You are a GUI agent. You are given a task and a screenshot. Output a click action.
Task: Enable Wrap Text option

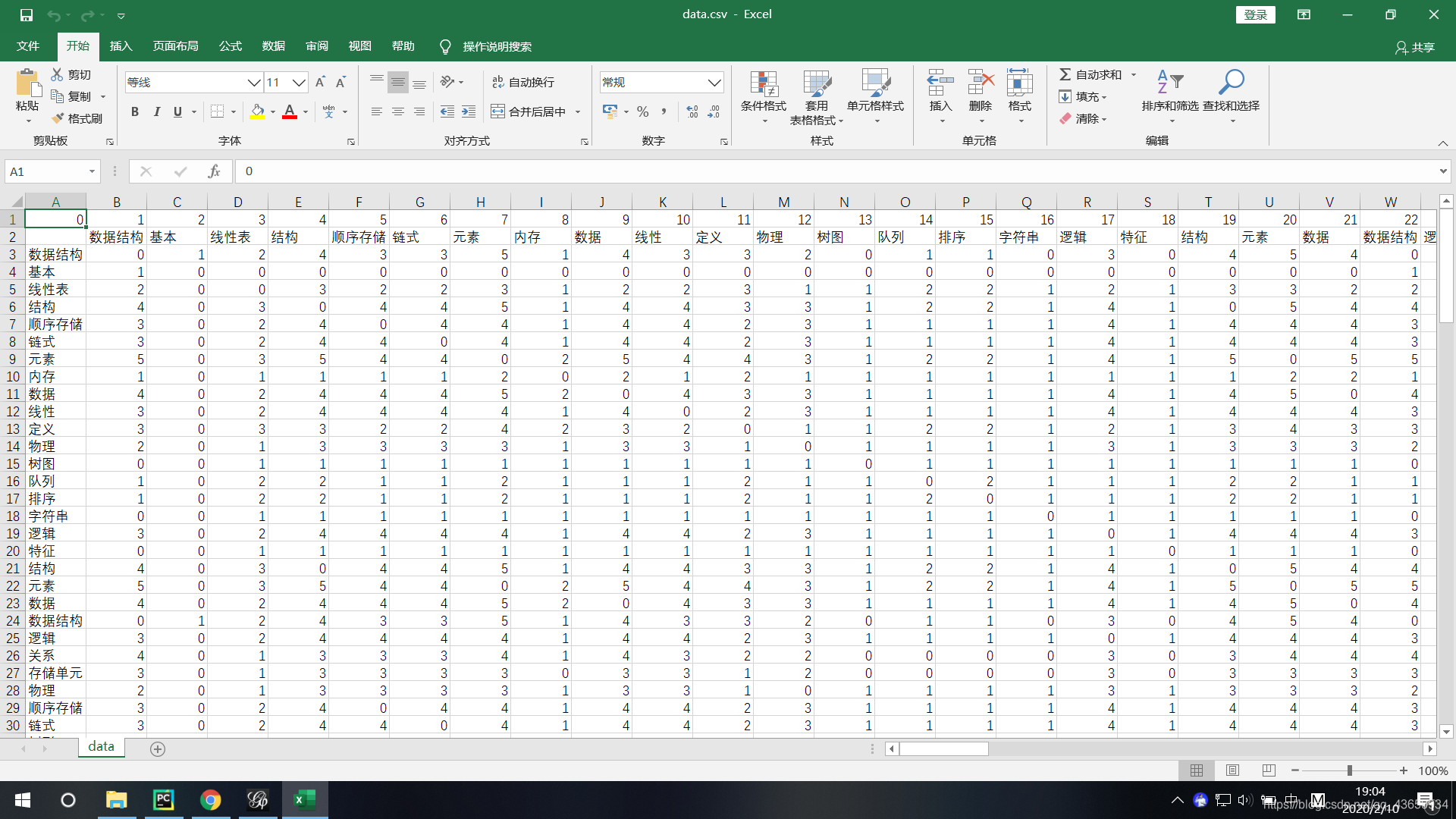[522, 82]
